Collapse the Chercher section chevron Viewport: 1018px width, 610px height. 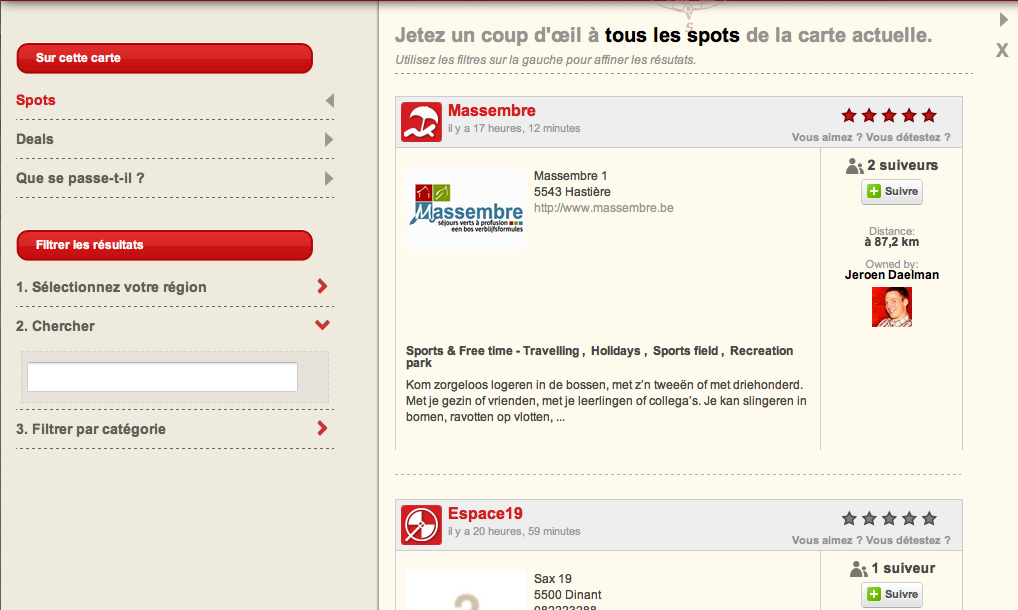tap(322, 324)
